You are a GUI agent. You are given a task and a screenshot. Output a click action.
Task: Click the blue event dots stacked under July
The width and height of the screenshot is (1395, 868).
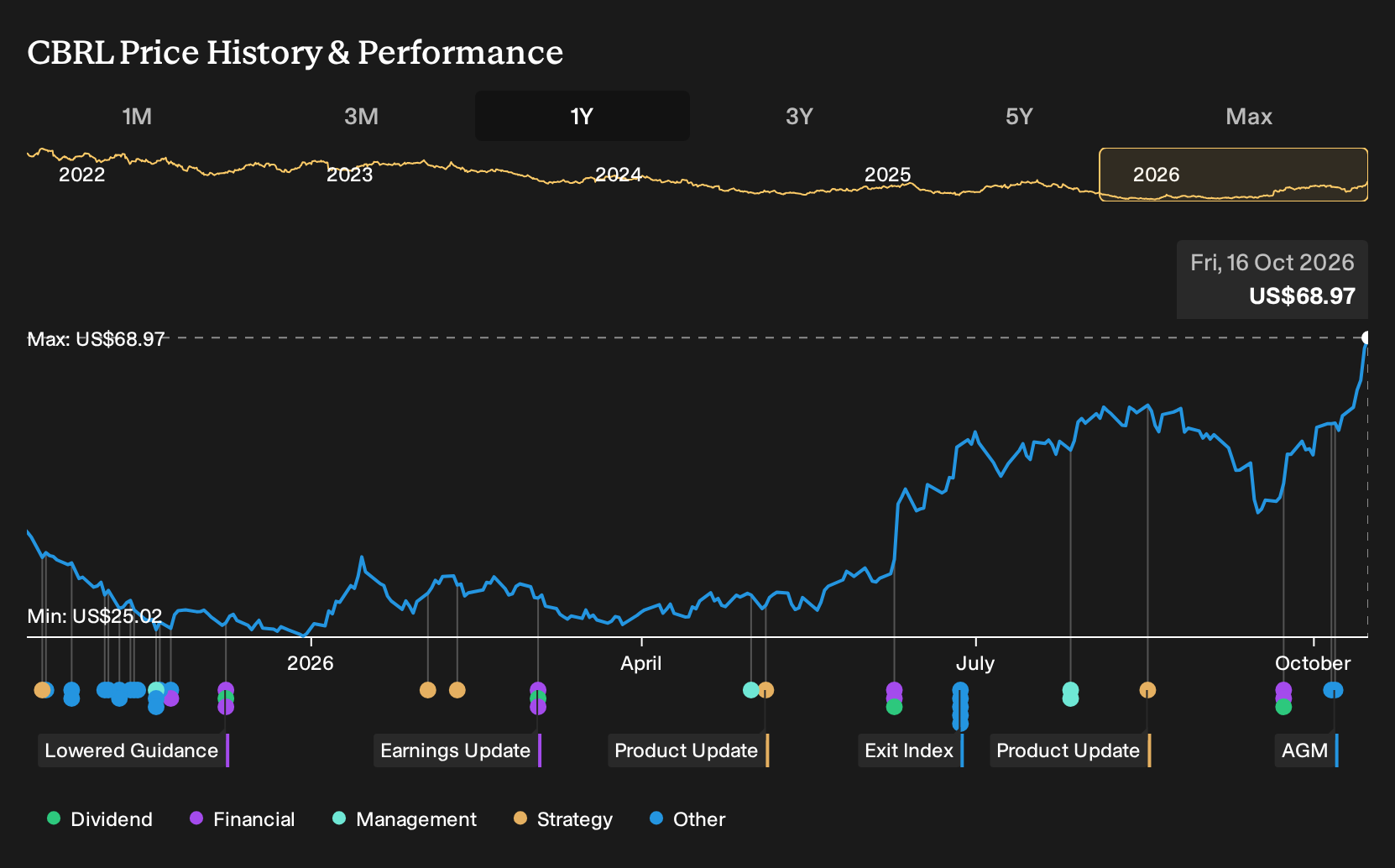coord(960,707)
